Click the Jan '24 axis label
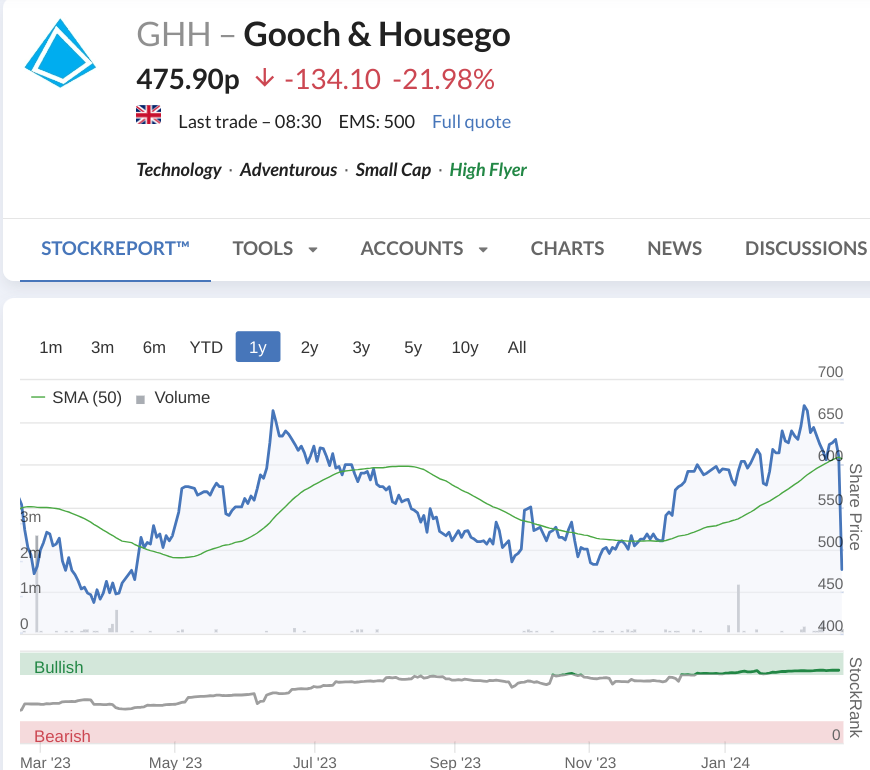The width and height of the screenshot is (870, 770). [725, 763]
